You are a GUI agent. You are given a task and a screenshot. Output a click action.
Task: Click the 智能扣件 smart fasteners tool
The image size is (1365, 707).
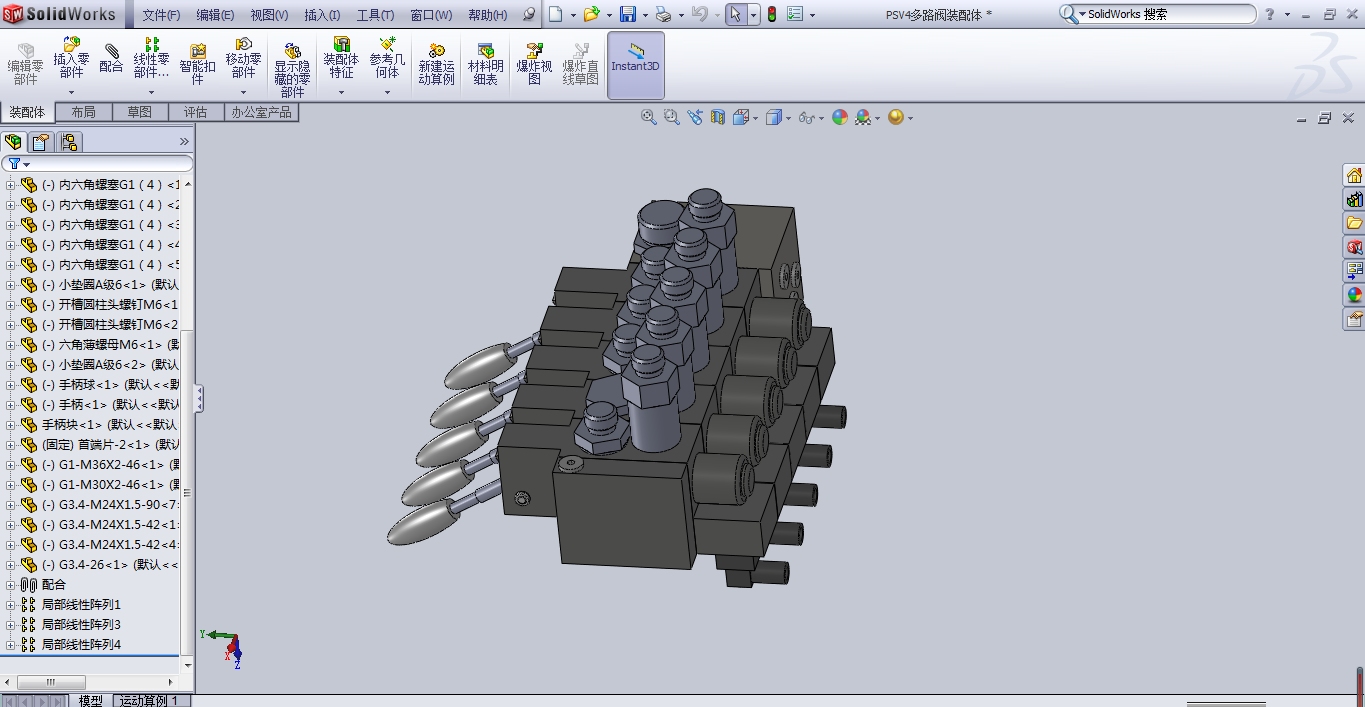point(198,63)
